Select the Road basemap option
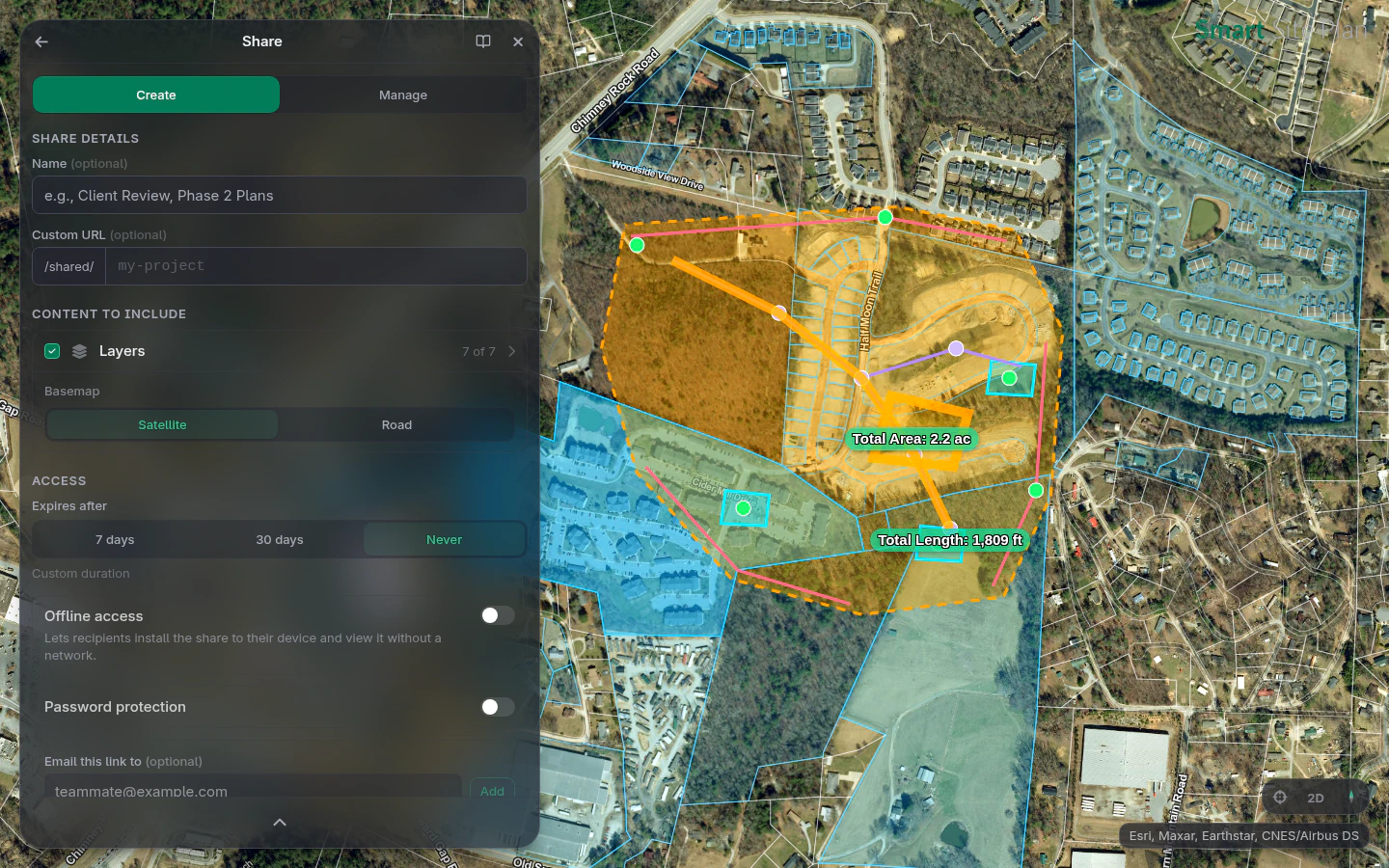Image resolution: width=1389 pixels, height=868 pixels. [396, 424]
